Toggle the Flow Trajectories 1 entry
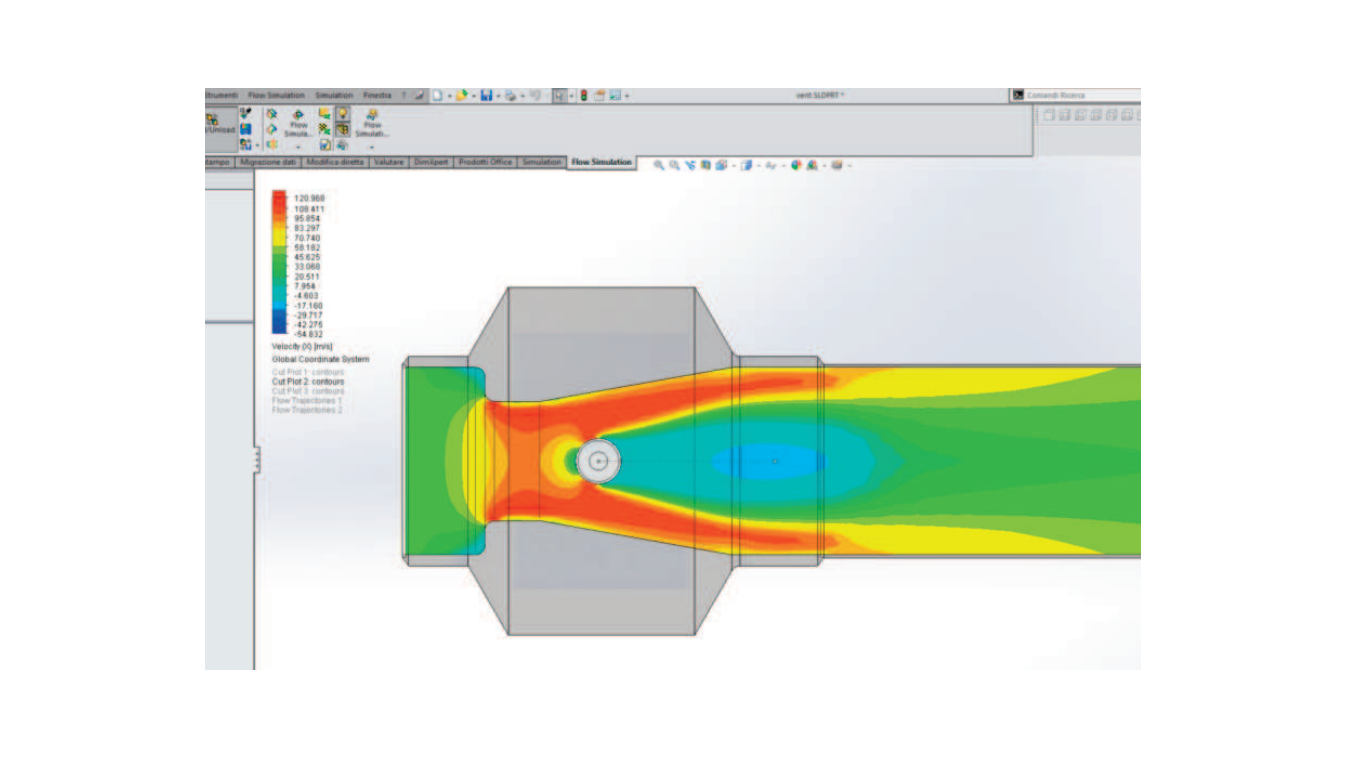 coord(307,401)
